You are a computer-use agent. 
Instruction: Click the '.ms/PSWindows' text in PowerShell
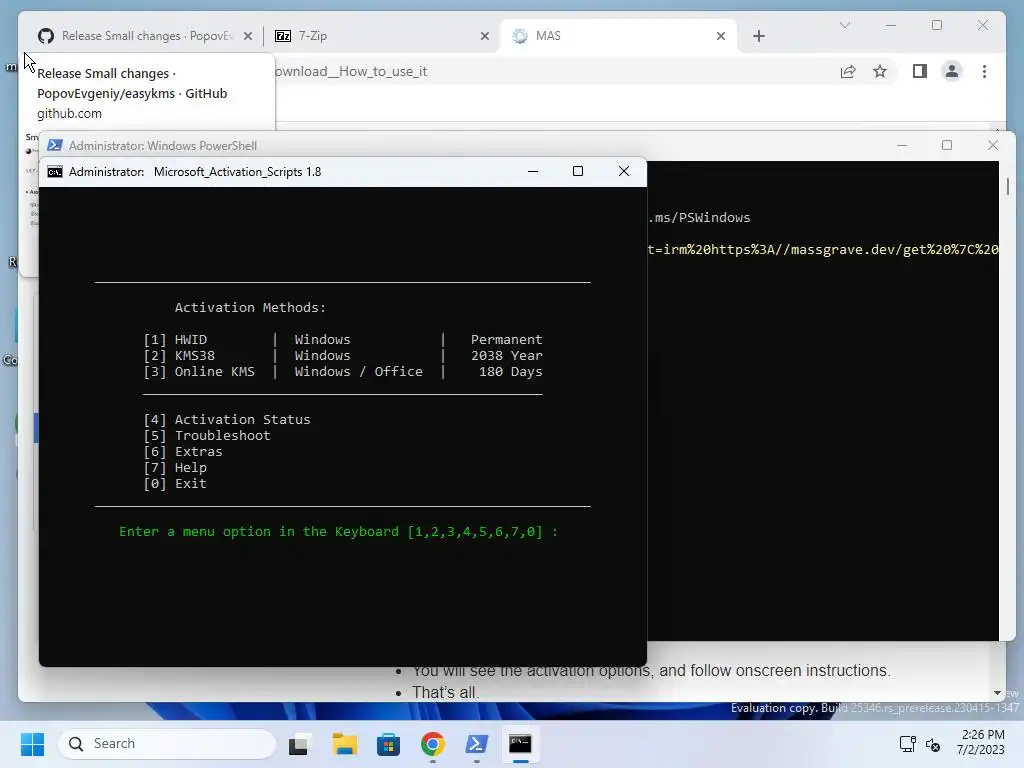(x=699, y=217)
